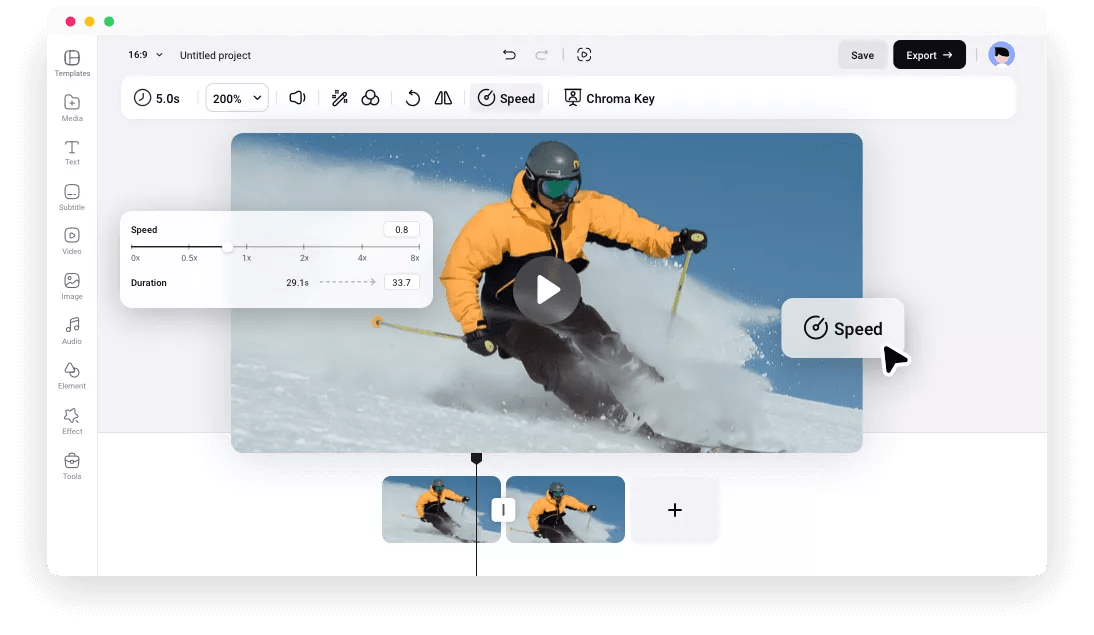Open the Templates panel
The height and width of the screenshot is (635, 1094).
(71, 63)
